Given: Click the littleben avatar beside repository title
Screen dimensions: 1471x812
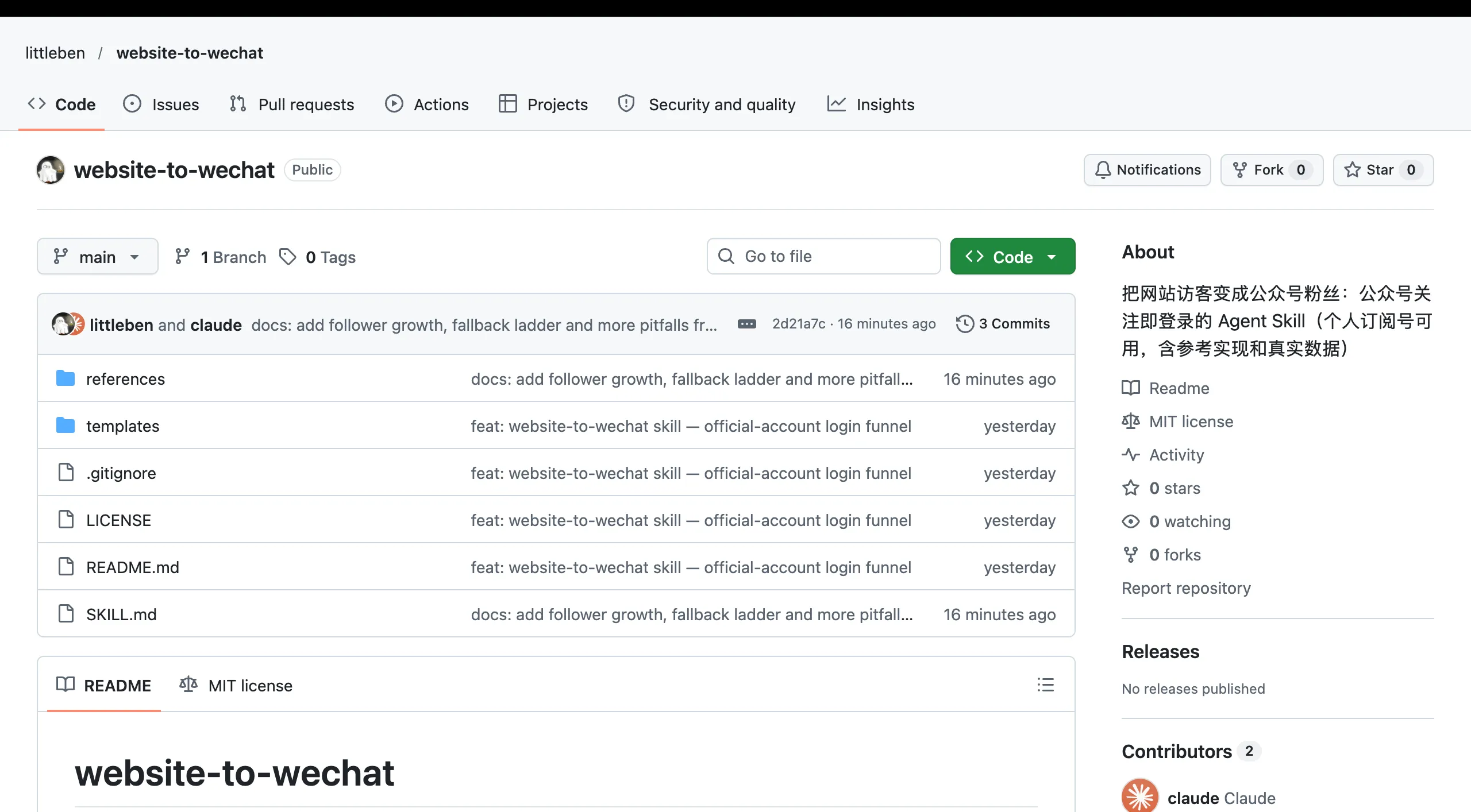Looking at the screenshot, I should pos(51,170).
